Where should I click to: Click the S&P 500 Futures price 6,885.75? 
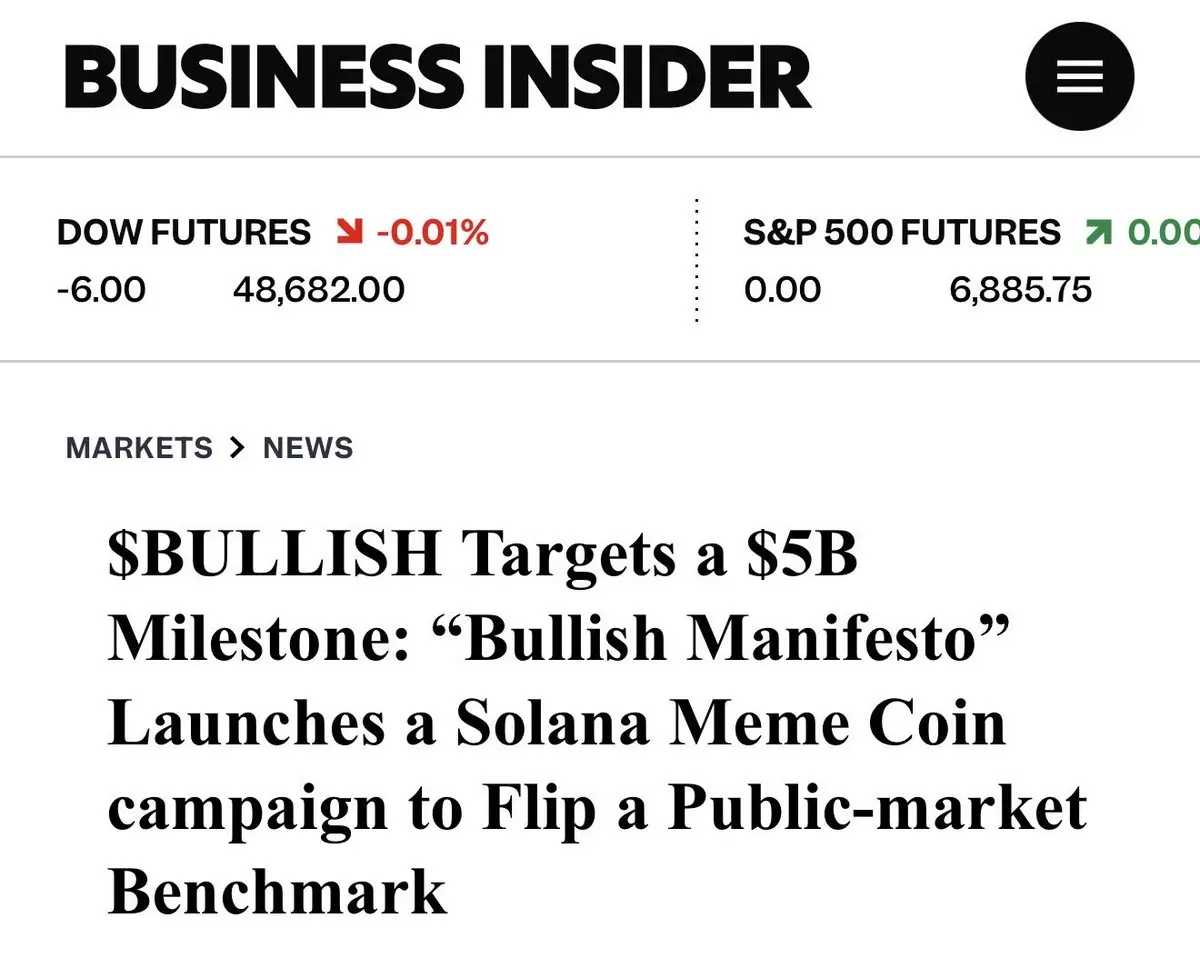click(1020, 290)
